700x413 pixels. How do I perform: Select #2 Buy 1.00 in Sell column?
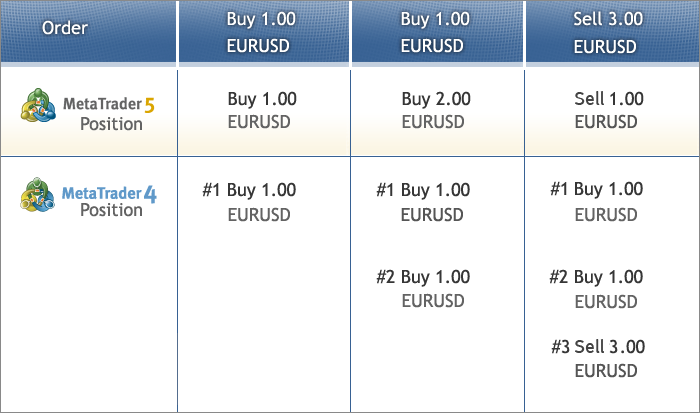[596, 277]
